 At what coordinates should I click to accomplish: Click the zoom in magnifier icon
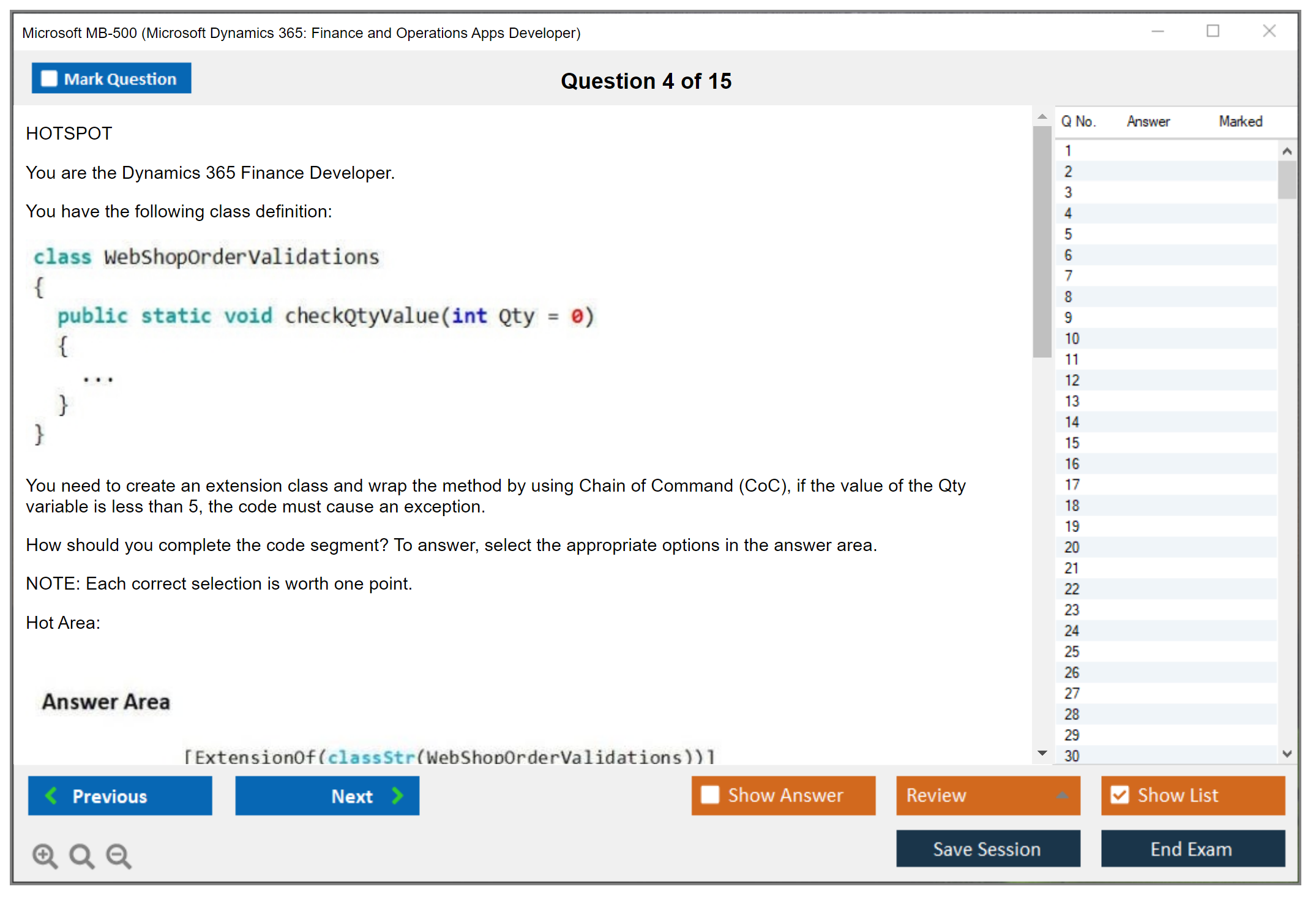(45, 855)
